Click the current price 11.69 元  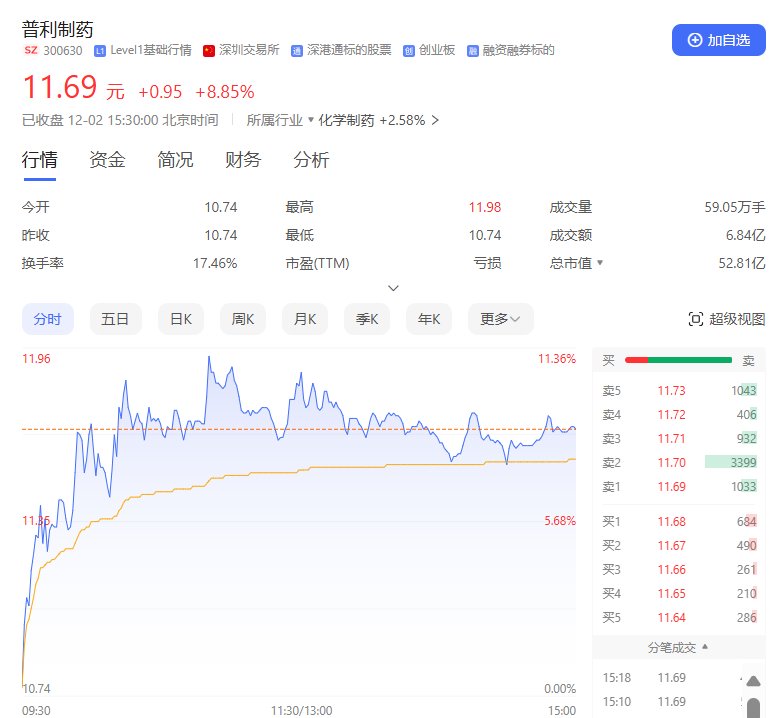tap(73, 88)
